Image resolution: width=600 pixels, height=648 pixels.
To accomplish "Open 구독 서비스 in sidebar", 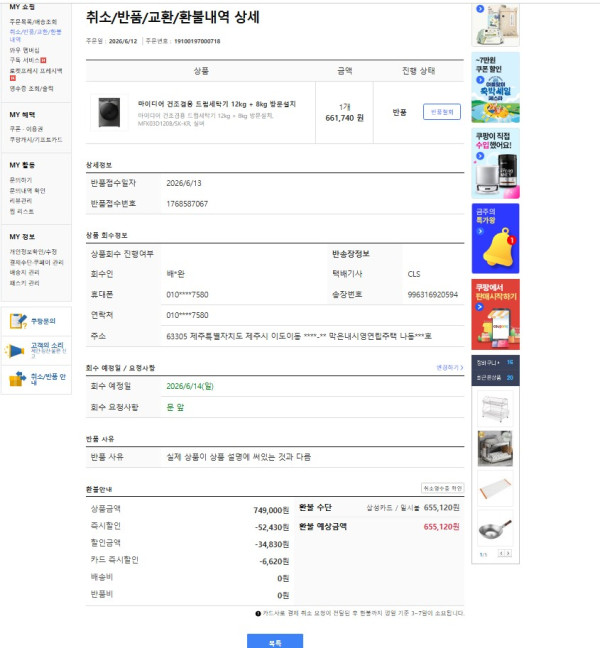I will click(x=25, y=60).
